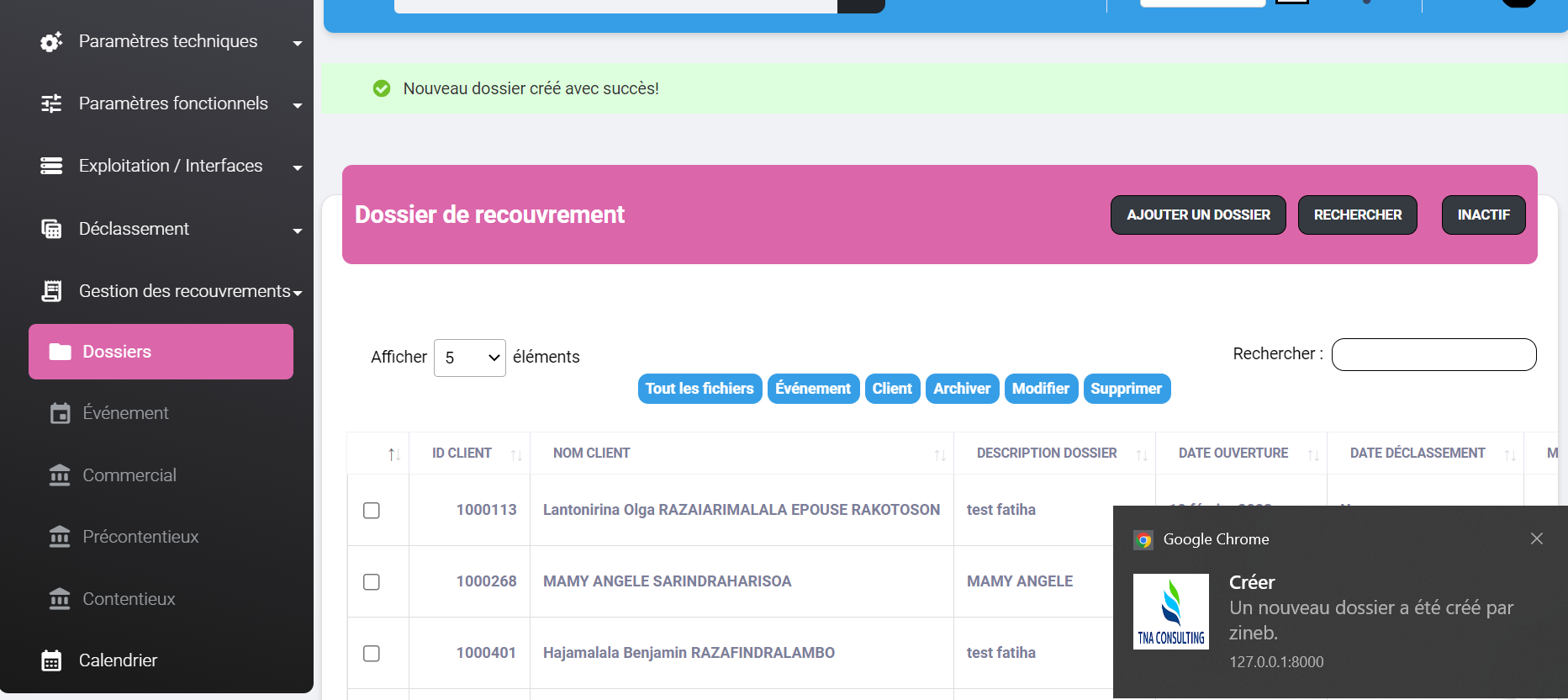Click the AJOUTER UN DOSSIER button

pyautogui.click(x=1197, y=215)
